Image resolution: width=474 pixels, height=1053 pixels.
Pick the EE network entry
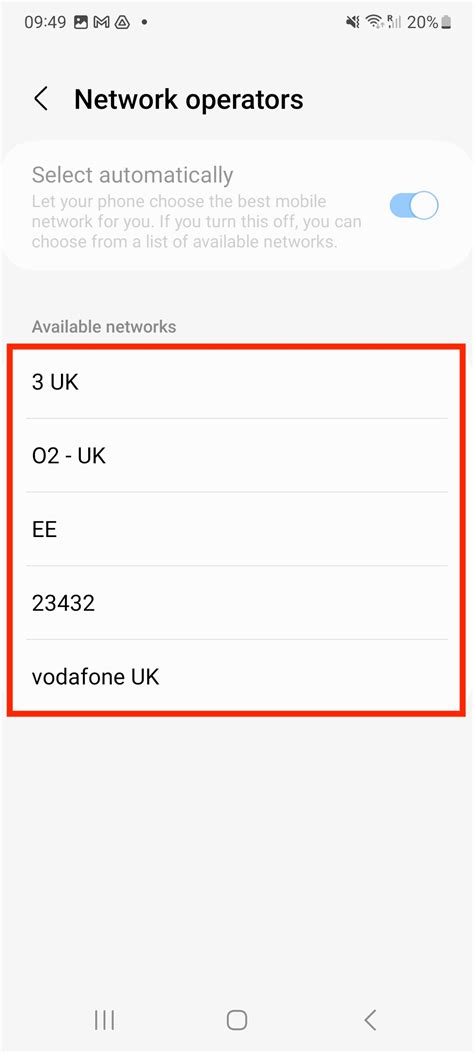[236, 529]
